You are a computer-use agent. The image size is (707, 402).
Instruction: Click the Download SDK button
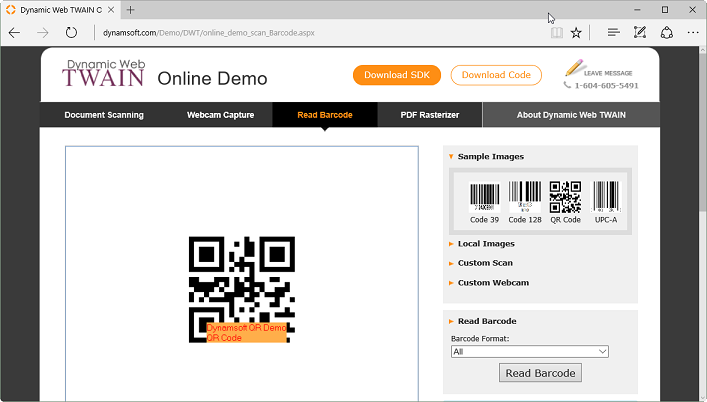click(396, 75)
